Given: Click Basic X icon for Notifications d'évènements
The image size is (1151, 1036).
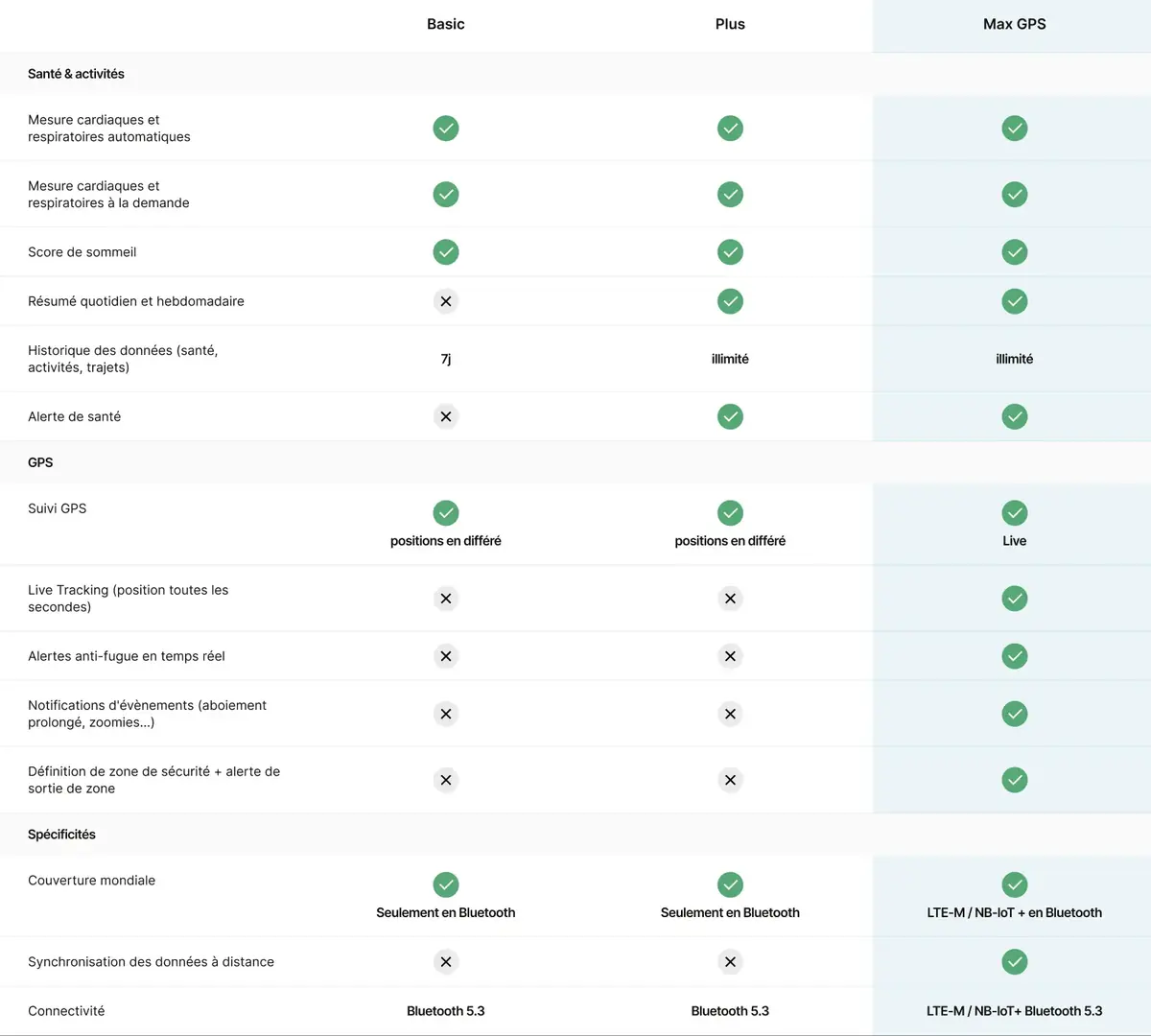Looking at the screenshot, I should (446, 714).
